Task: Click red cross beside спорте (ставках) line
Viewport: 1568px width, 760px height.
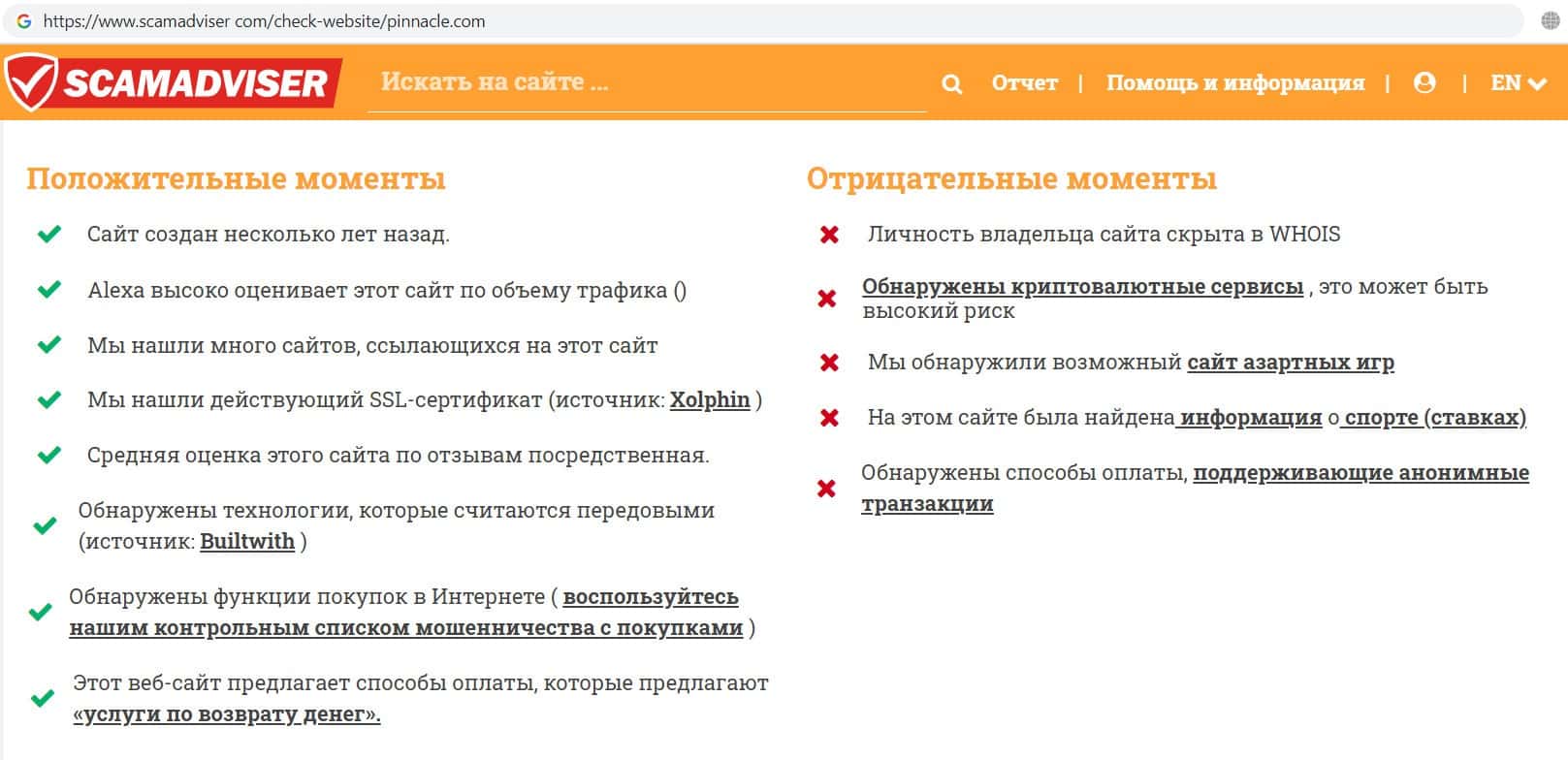Action: tap(829, 418)
